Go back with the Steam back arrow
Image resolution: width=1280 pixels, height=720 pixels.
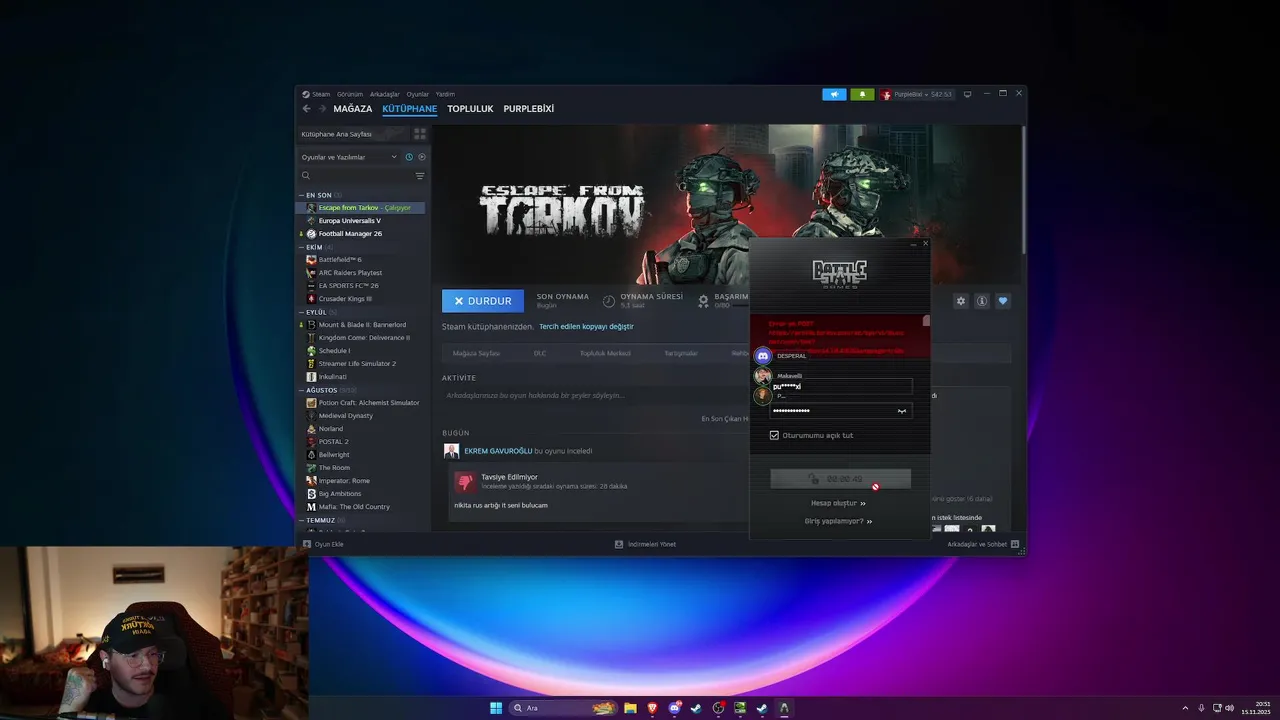click(x=307, y=109)
